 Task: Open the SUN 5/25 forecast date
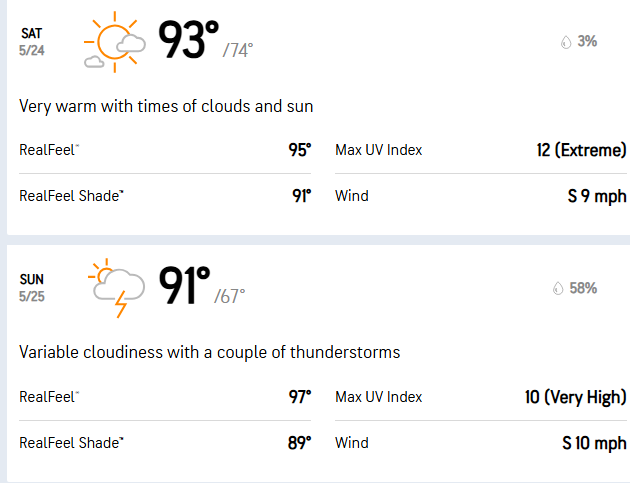coord(33,288)
